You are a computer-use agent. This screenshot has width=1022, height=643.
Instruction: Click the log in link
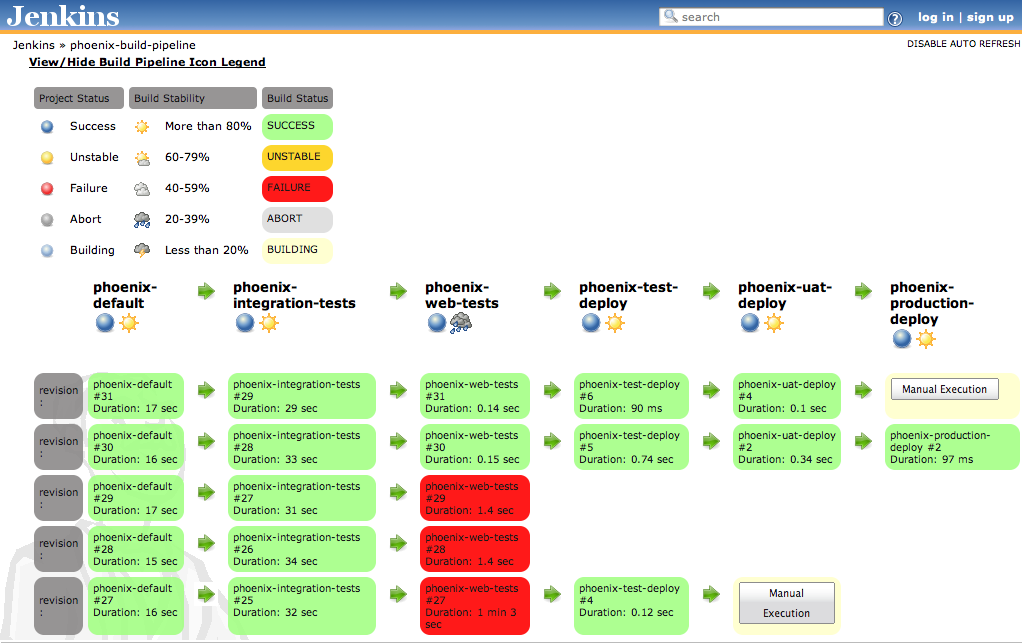point(935,17)
